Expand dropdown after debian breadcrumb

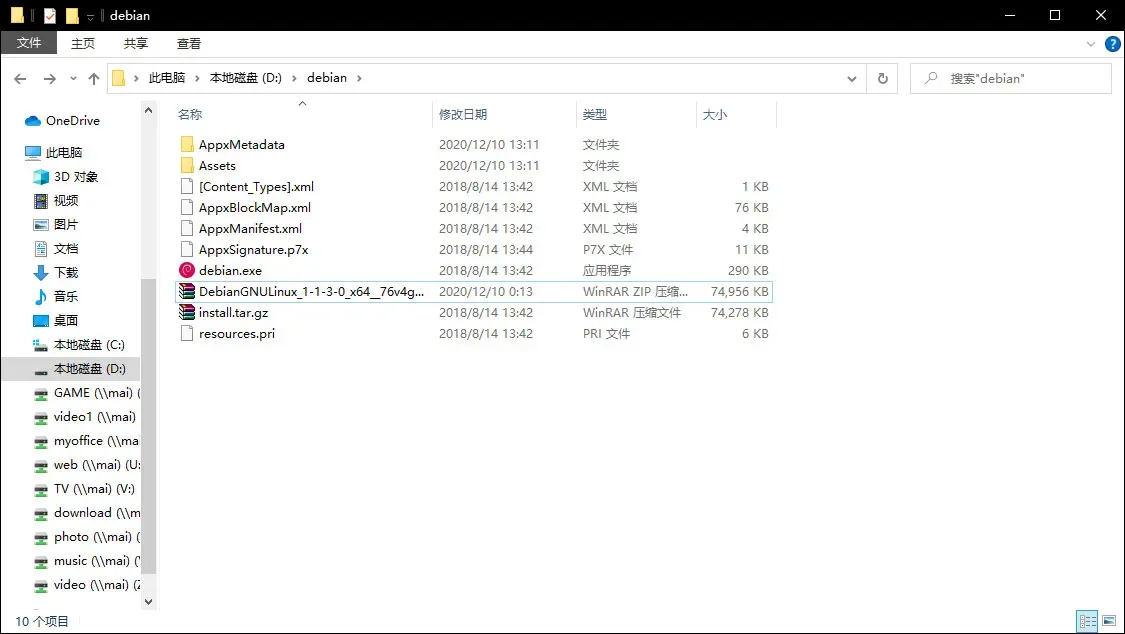click(x=359, y=77)
